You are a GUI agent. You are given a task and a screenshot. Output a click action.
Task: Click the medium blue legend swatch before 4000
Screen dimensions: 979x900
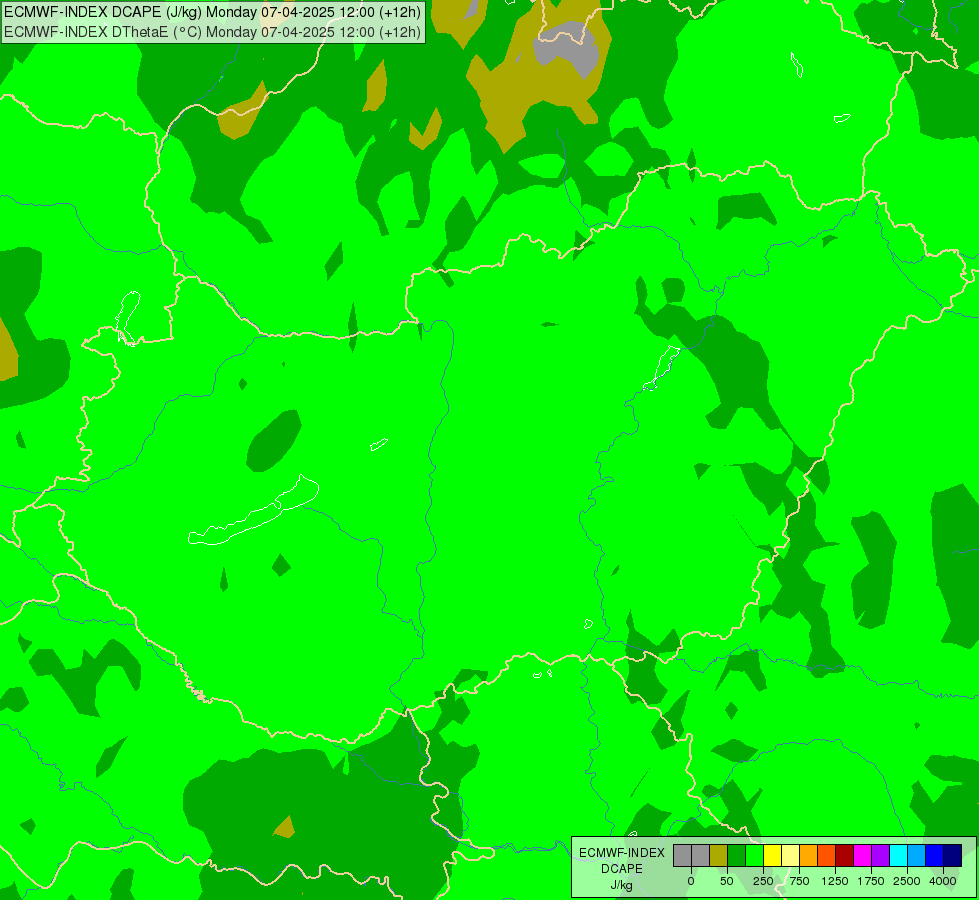click(935, 856)
